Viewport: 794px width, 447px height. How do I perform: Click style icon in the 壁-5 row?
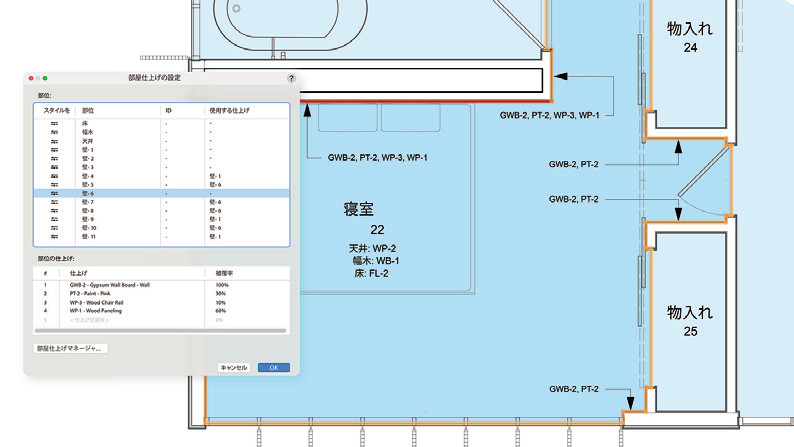click(x=54, y=185)
